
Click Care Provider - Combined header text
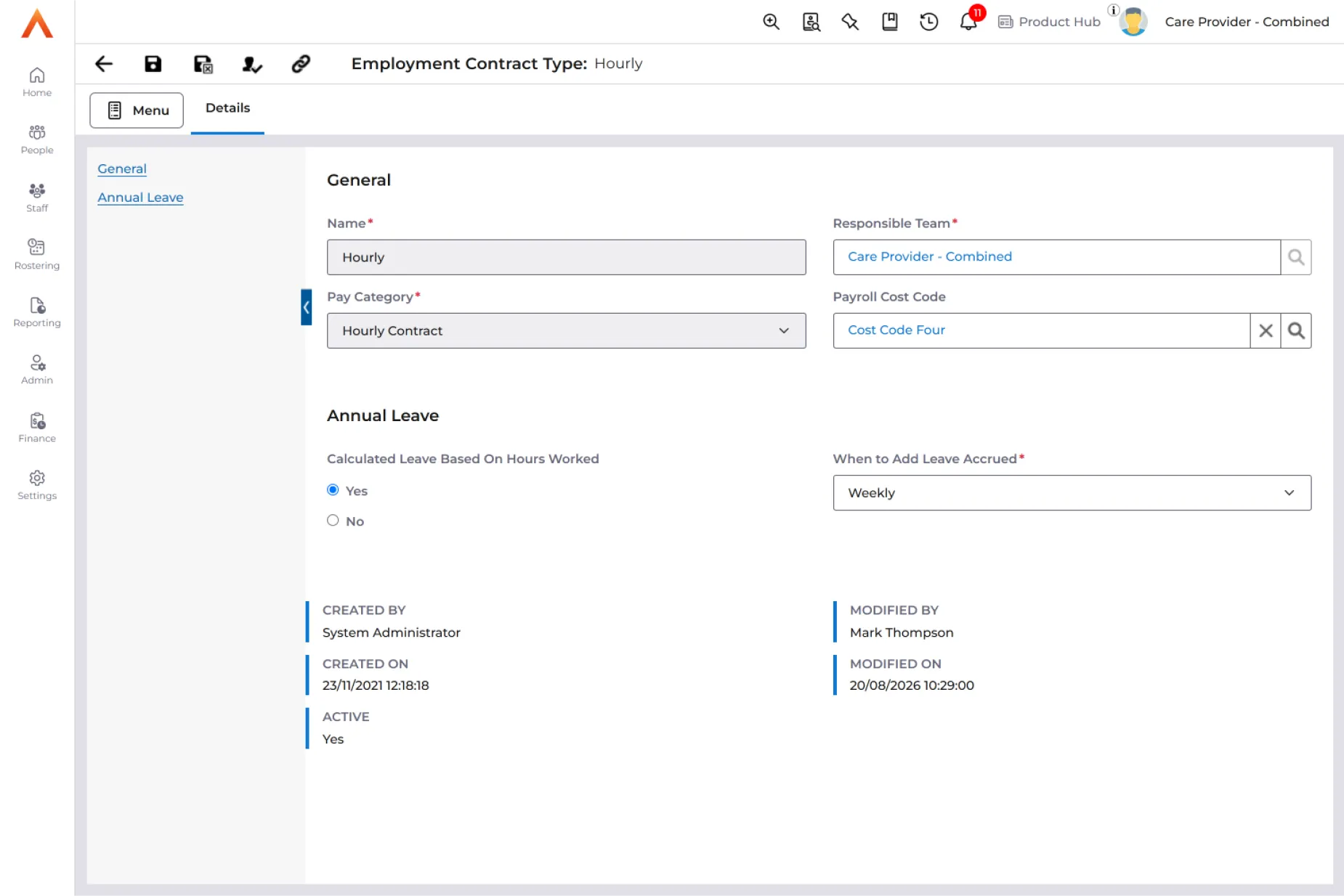(x=1247, y=22)
